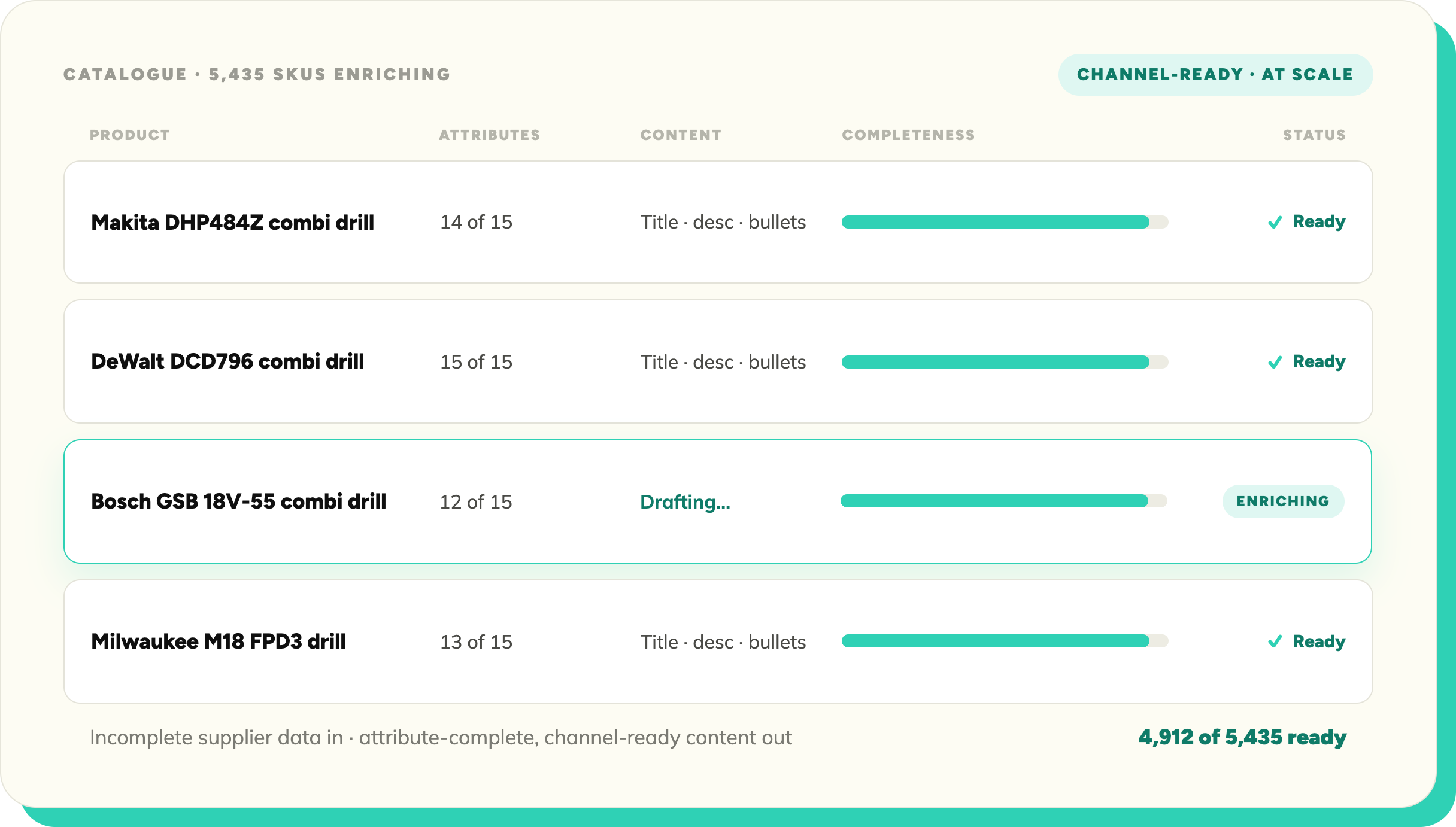
Task: Click the DeWalt row's 'Ready' status label
Action: pos(1319,362)
